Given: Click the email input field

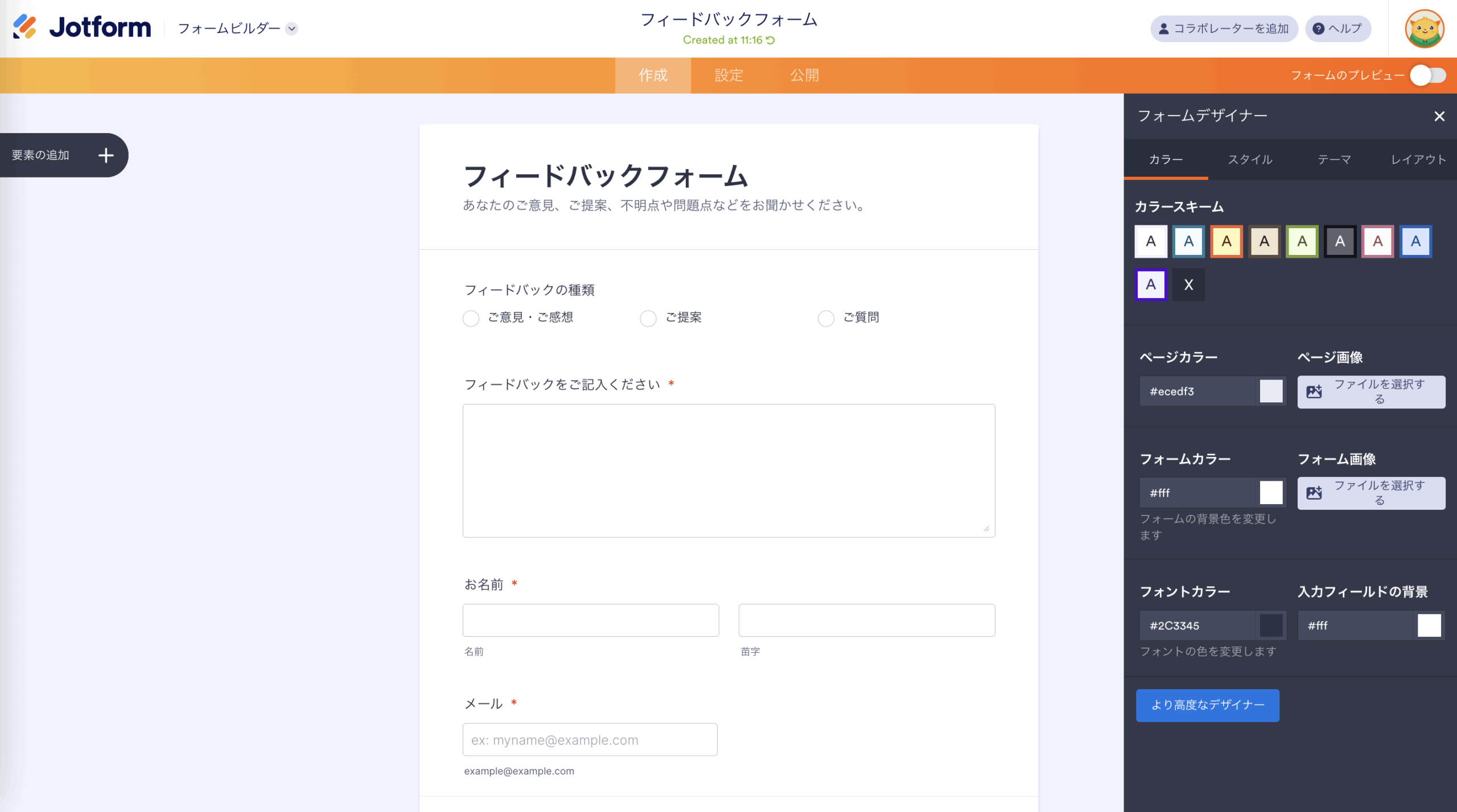Looking at the screenshot, I should [590, 740].
